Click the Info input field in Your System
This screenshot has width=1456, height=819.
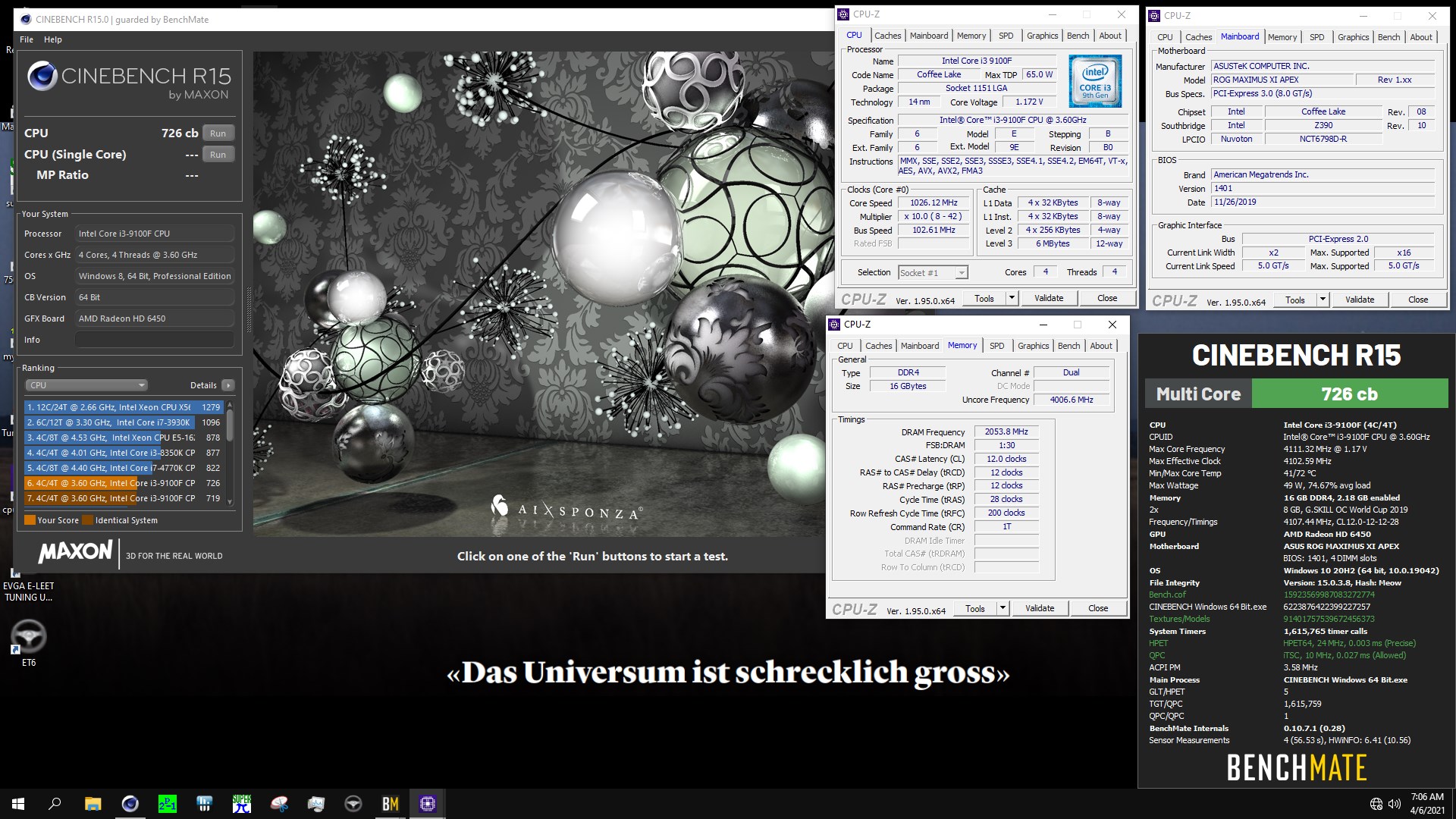point(155,340)
